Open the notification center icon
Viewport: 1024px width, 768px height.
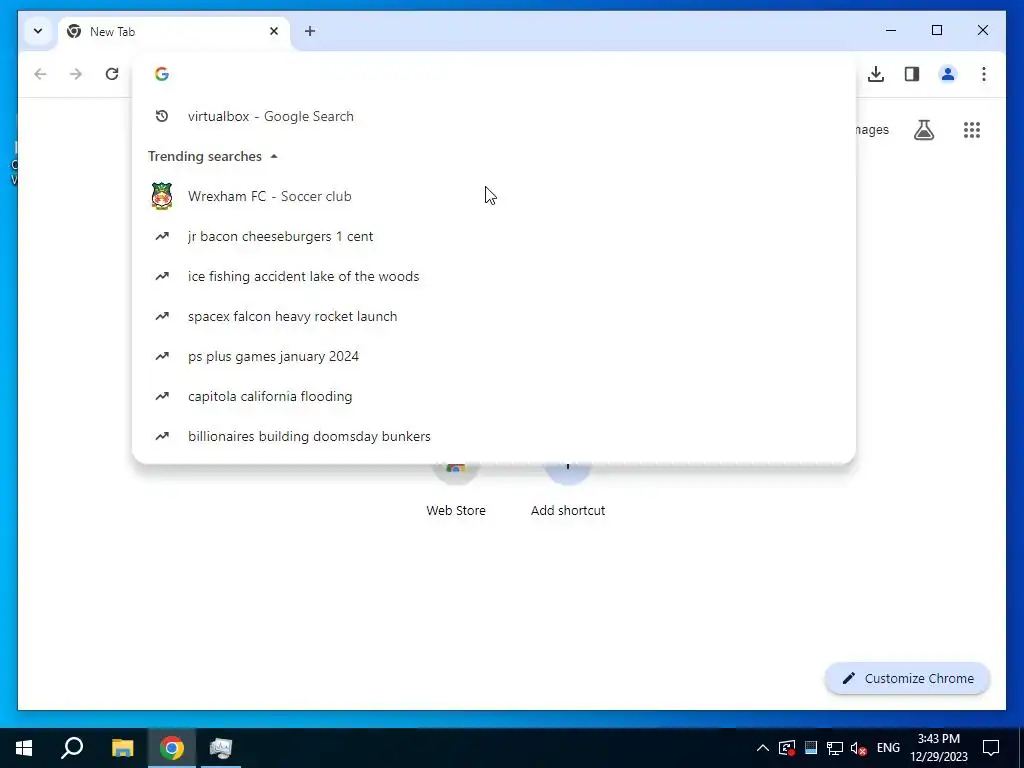click(991, 748)
